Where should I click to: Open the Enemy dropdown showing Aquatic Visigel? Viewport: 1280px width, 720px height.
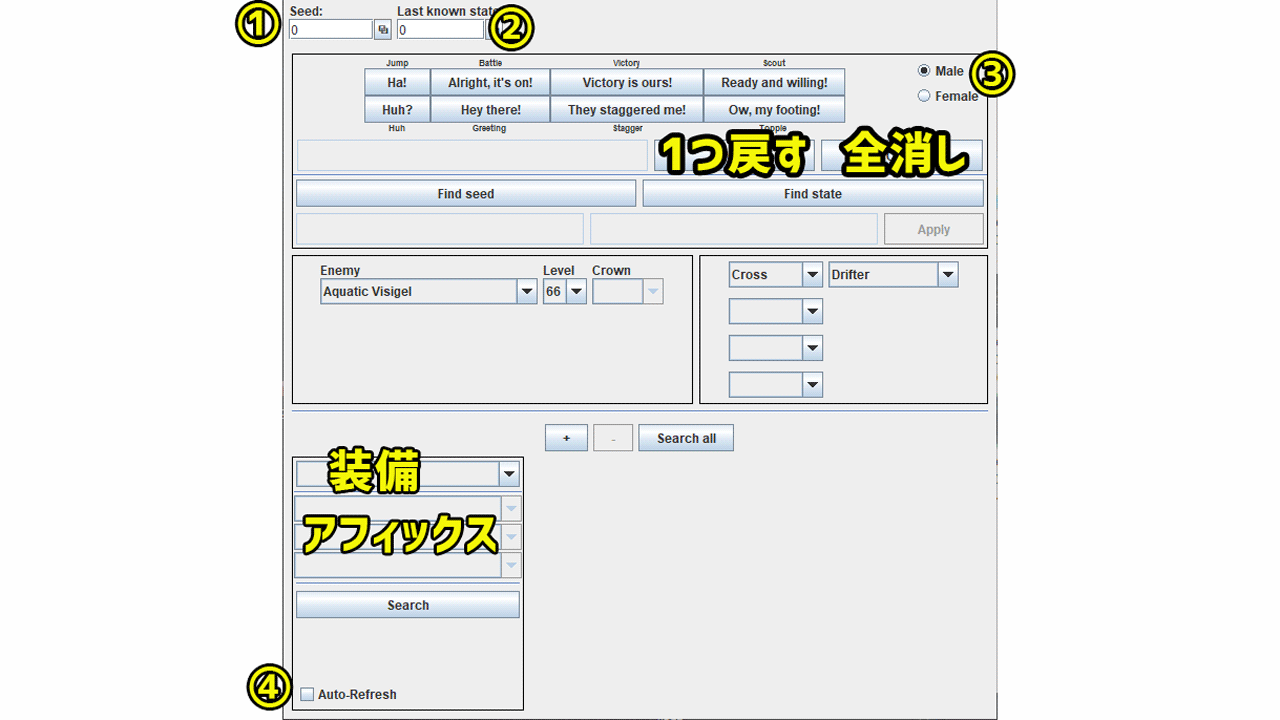pos(527,292)
